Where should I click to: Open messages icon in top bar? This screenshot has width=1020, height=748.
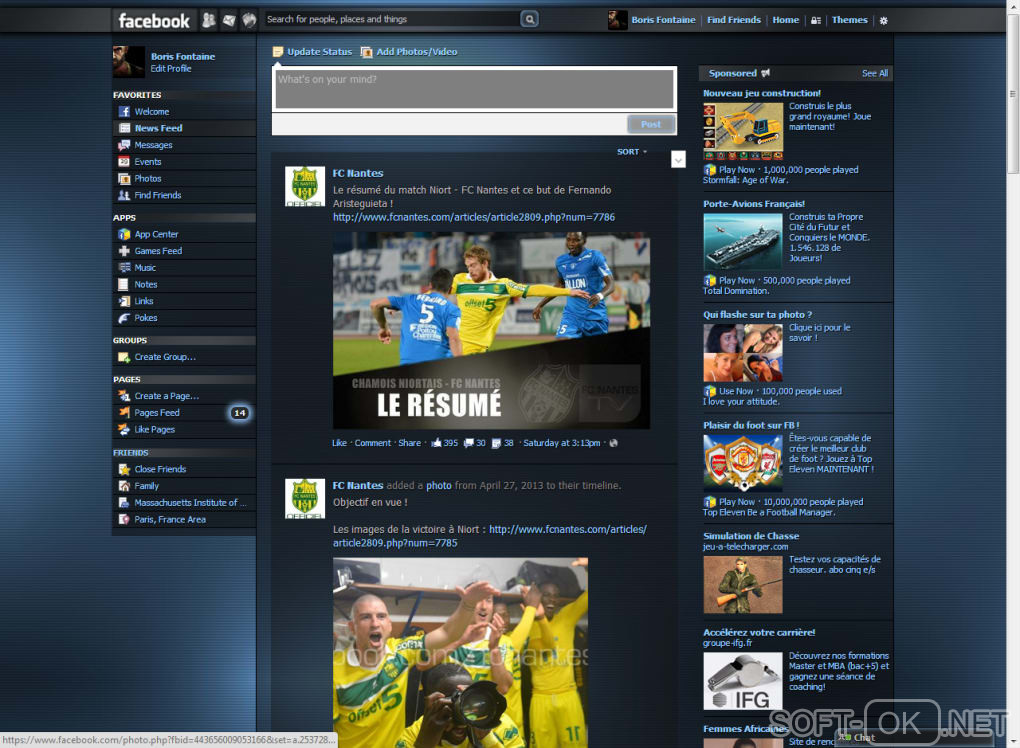[229, 20]
